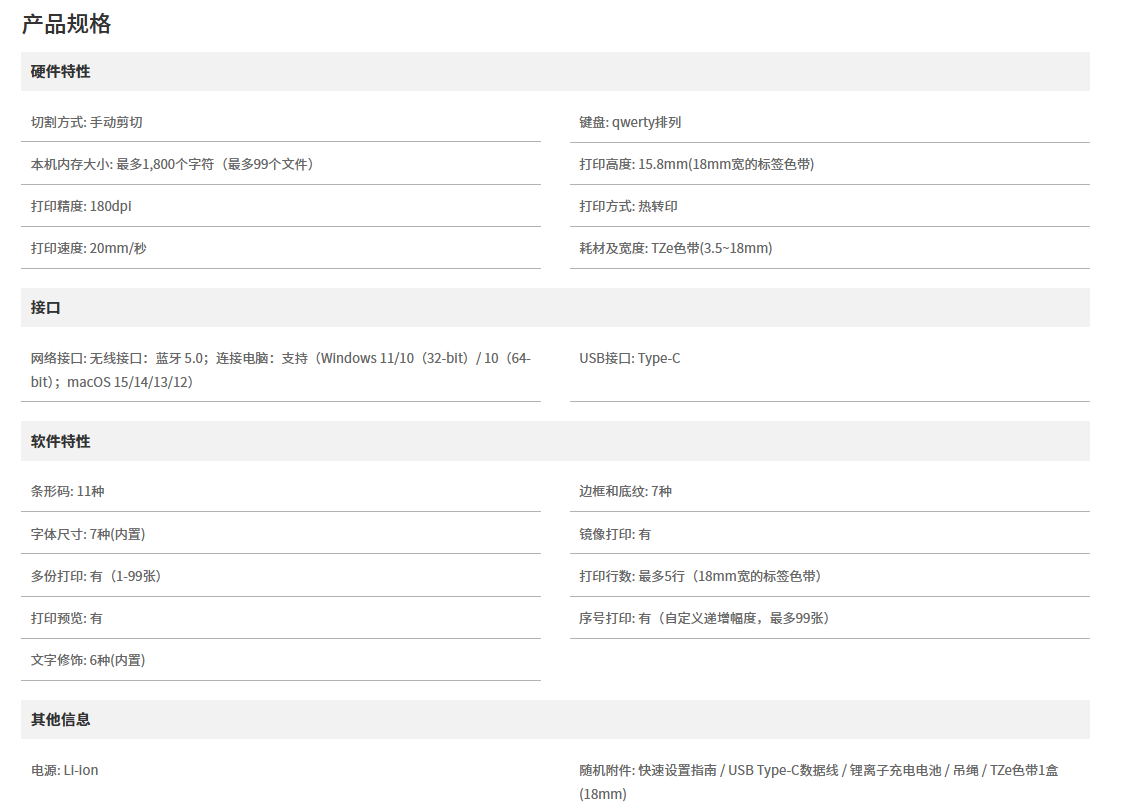Select 字体尺寸: 7种(内置) text
This screenshot has height=810, width=1130.
tap(88, 534)
